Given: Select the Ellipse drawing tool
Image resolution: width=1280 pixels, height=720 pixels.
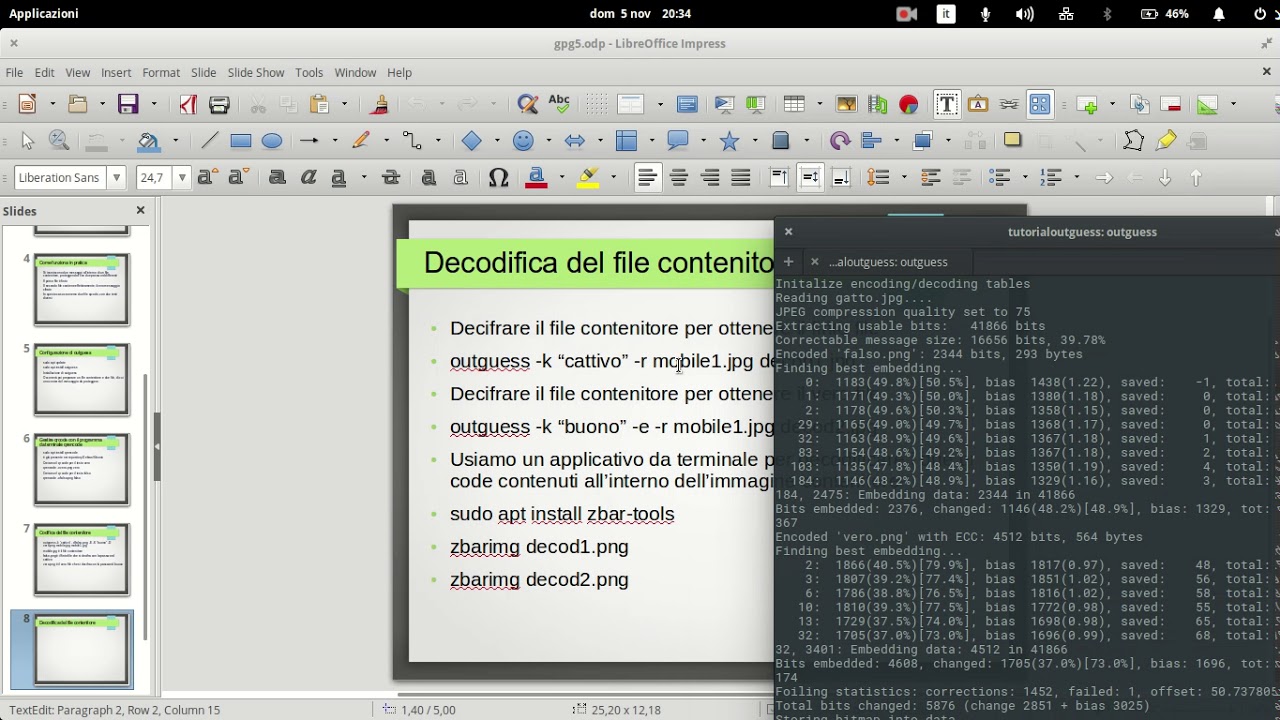Looking at the screenshot, I should (x=271, y=141).
